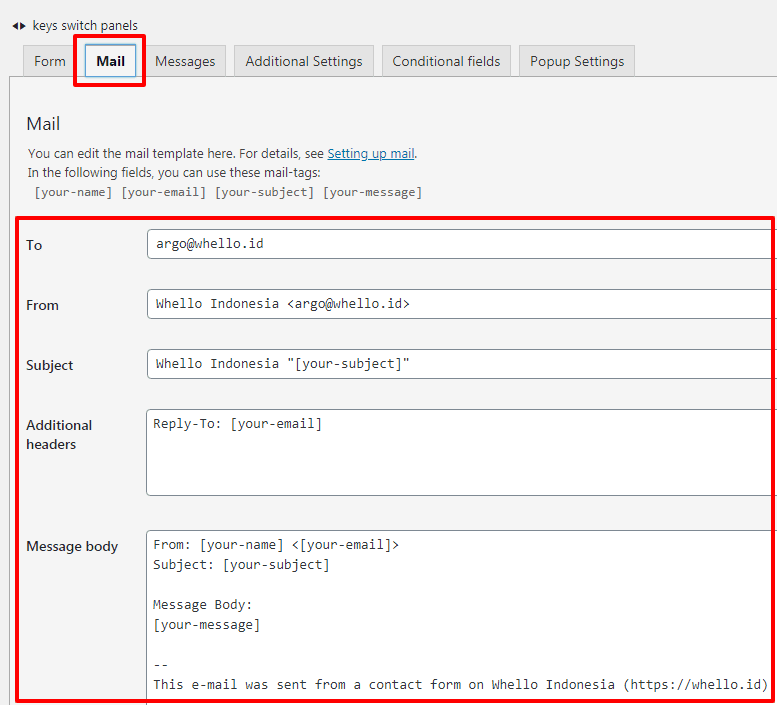Switch to the Popup Settings tab
This screenshot has width=777, height=705.
click(x=577, y=61)
